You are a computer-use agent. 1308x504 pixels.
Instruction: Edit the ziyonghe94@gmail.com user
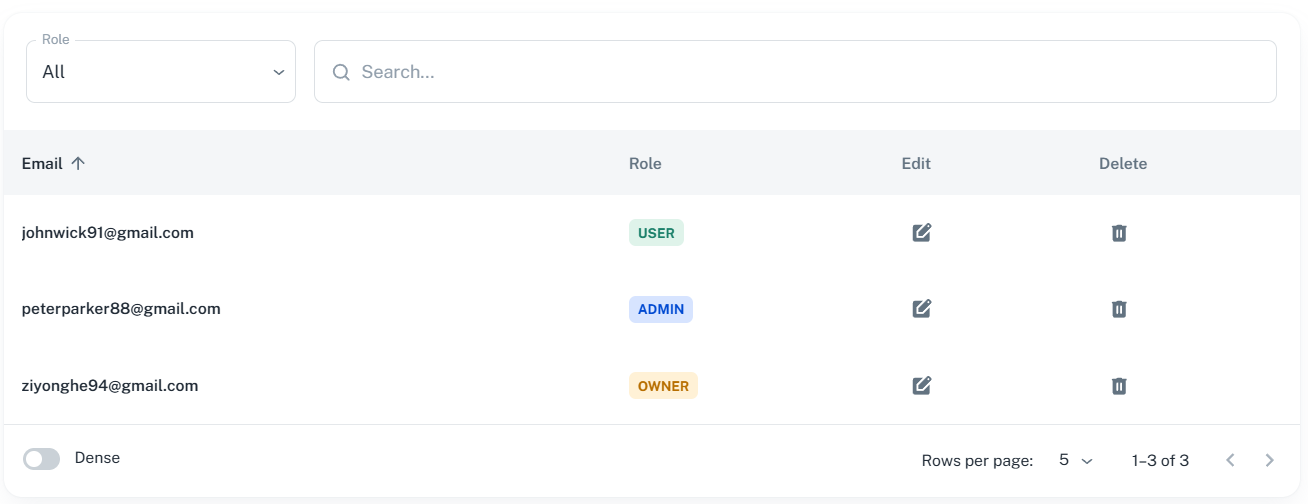[922, 385]
